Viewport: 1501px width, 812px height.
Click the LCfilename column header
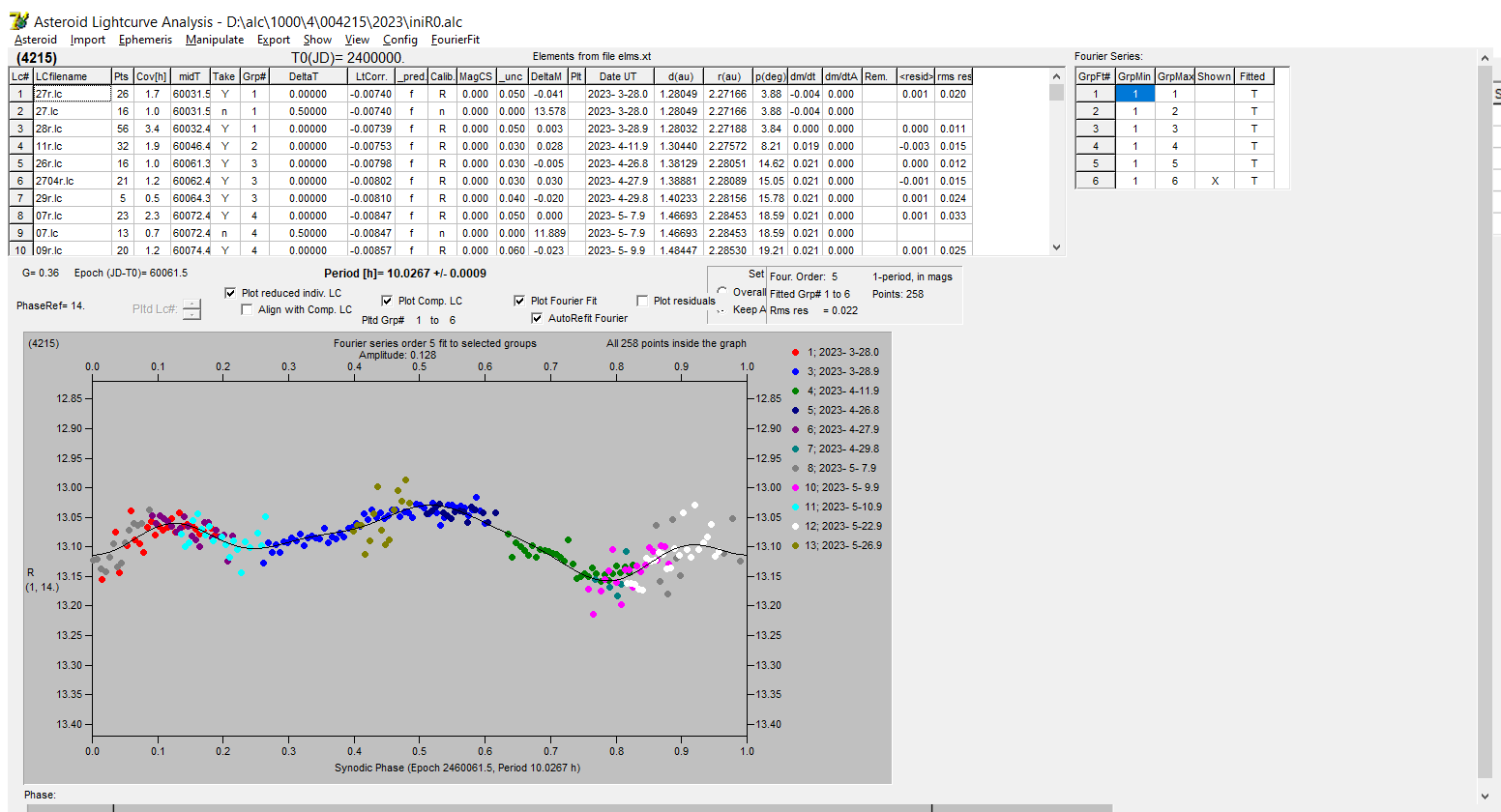click(x=73, y=76)
